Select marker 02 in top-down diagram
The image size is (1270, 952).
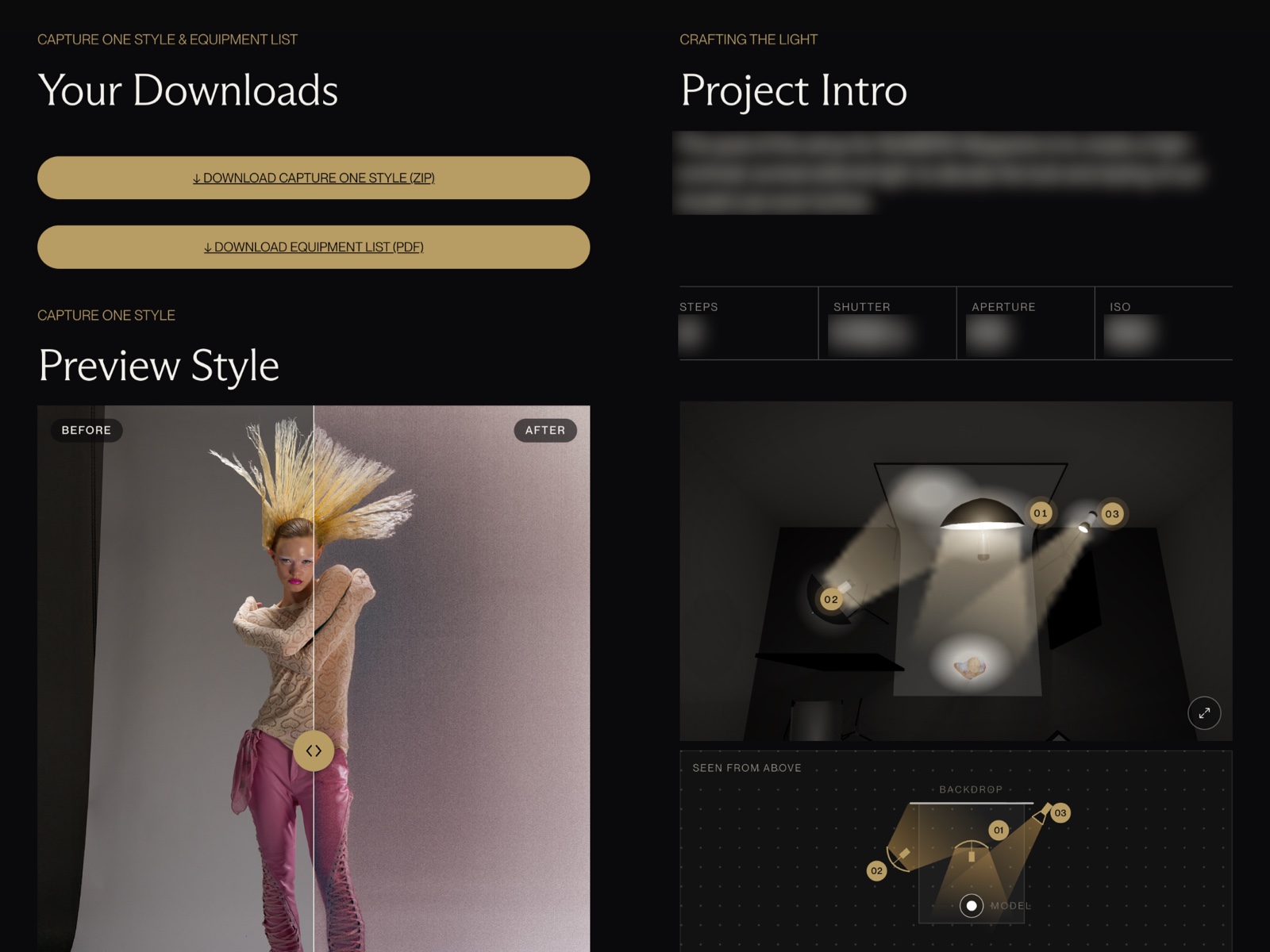(876, 870)
